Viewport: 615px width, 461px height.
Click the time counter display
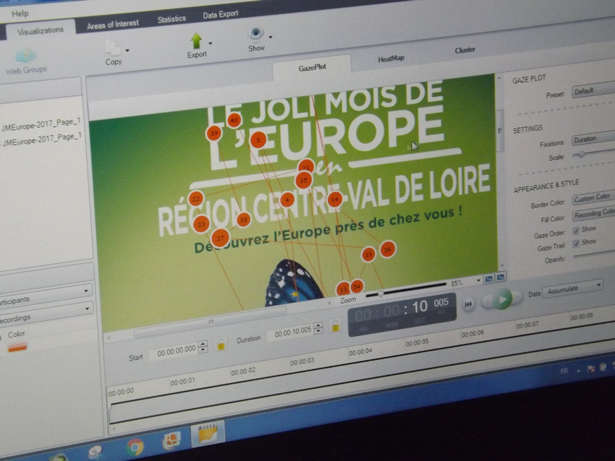tap(402, 314)
